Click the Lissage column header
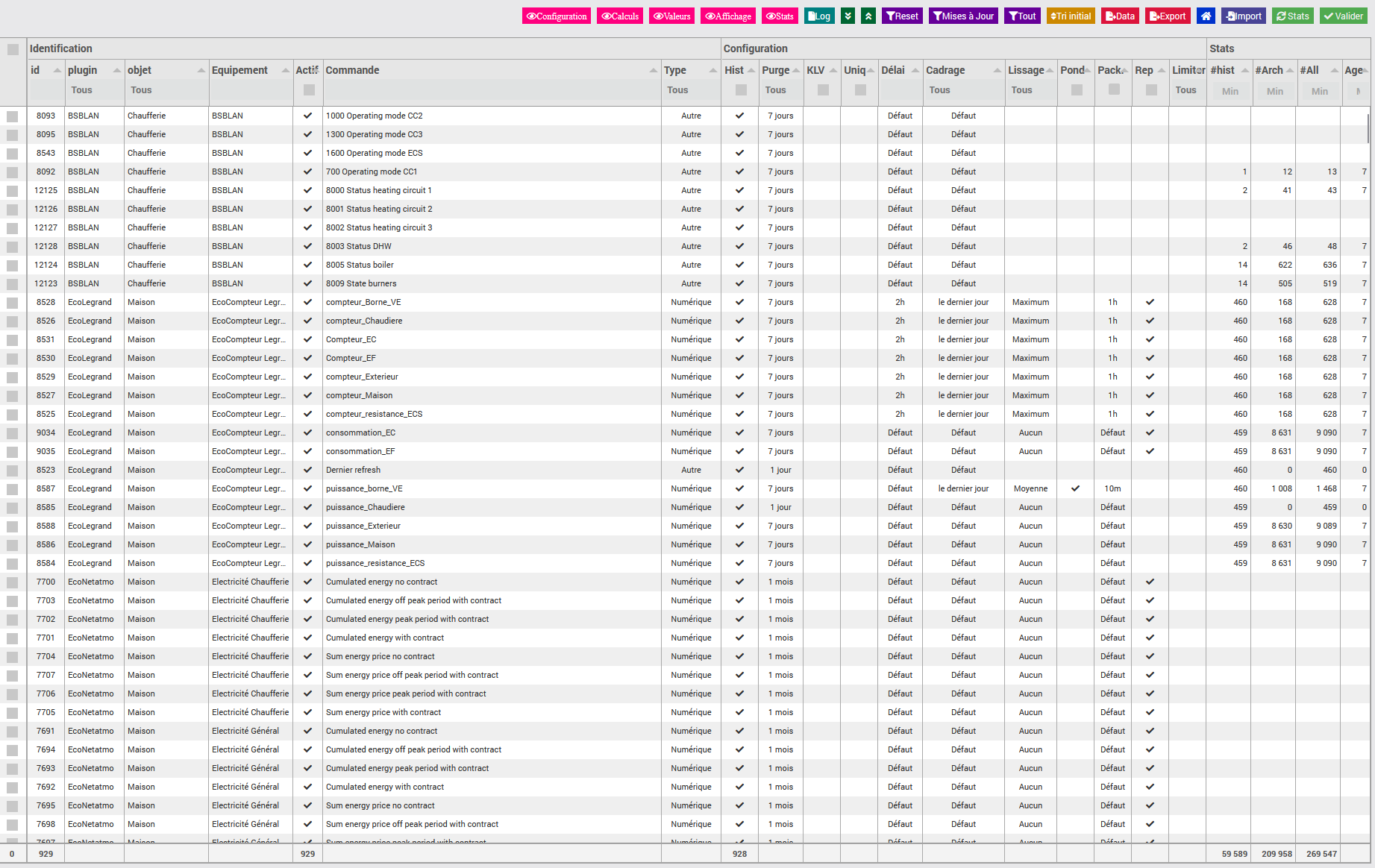Screen dimensions: 1375x868 pos(1026,70)
